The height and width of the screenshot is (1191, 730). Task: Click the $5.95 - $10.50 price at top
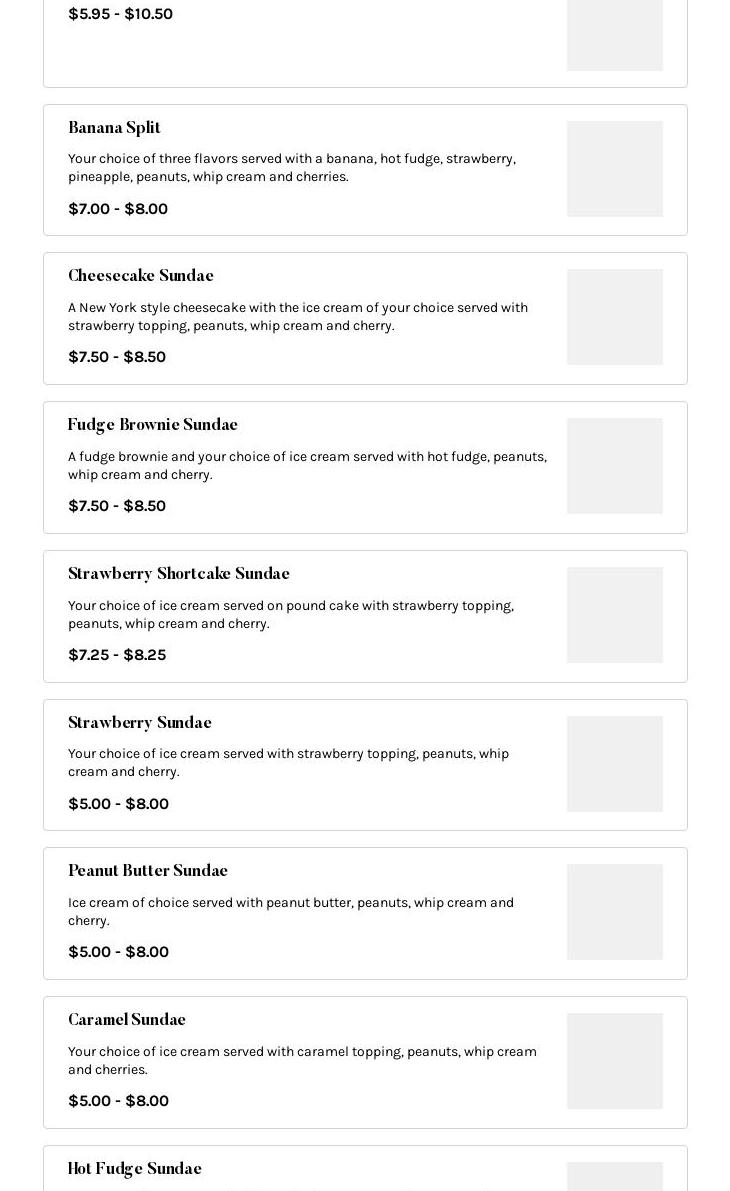[120, 14]
